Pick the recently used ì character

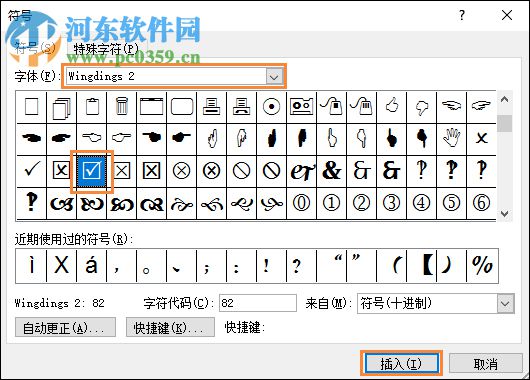[31, 266]
